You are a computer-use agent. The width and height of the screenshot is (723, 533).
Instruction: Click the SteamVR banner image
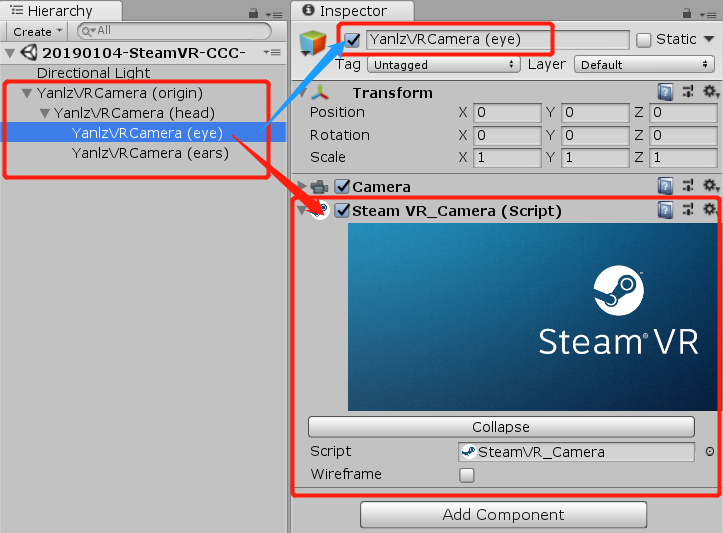tap(533, 317)
